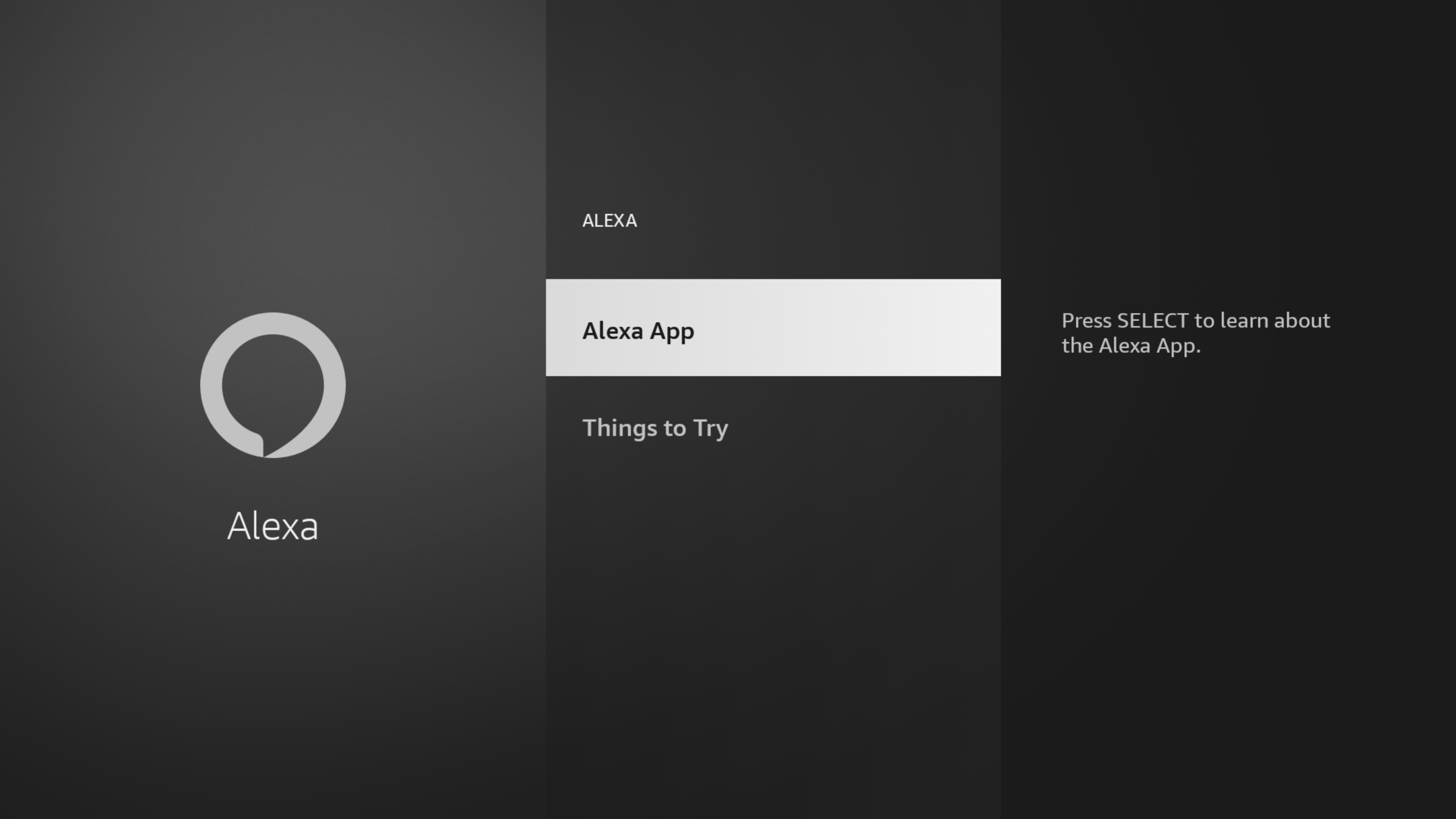This screenshot has width=1456, height=819.
Task: Click the Alexa title below the logo
Action: click(x=273, y=526)
